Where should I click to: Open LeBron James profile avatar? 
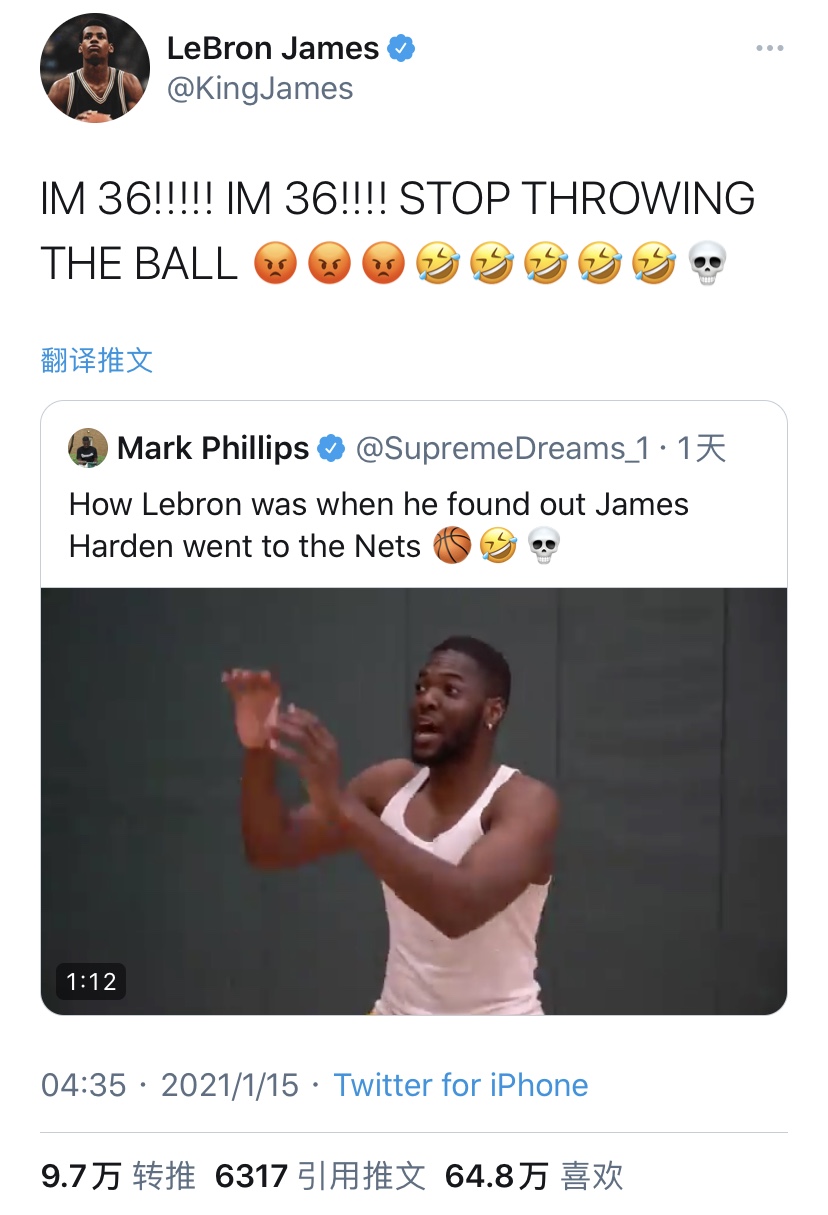pos(95,68)
